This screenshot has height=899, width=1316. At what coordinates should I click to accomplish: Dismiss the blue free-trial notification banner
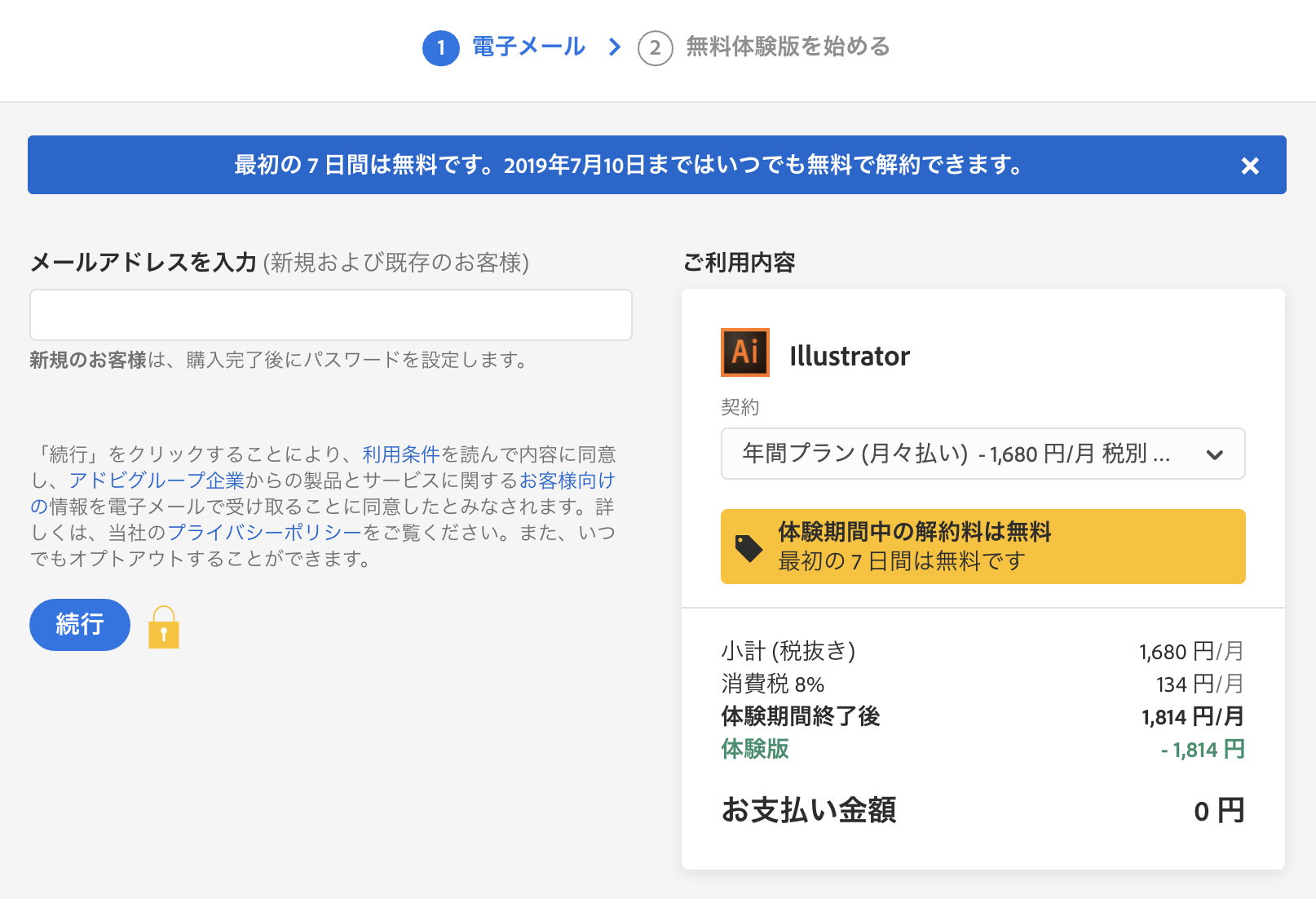coord(1249,166)
